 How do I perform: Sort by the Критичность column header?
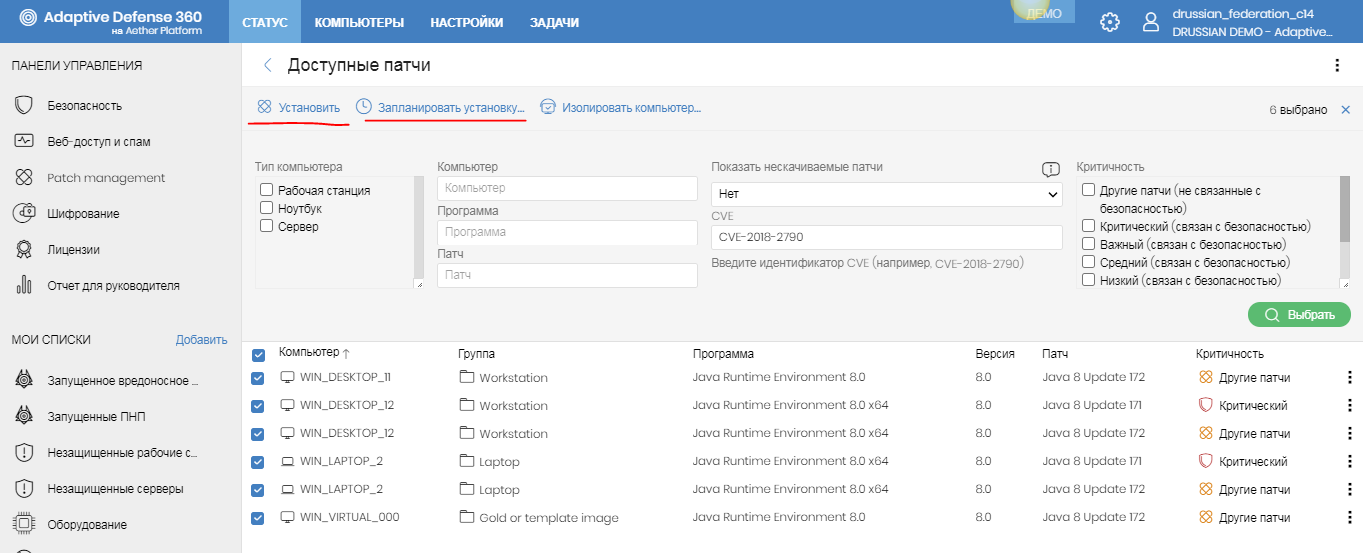1230,354
